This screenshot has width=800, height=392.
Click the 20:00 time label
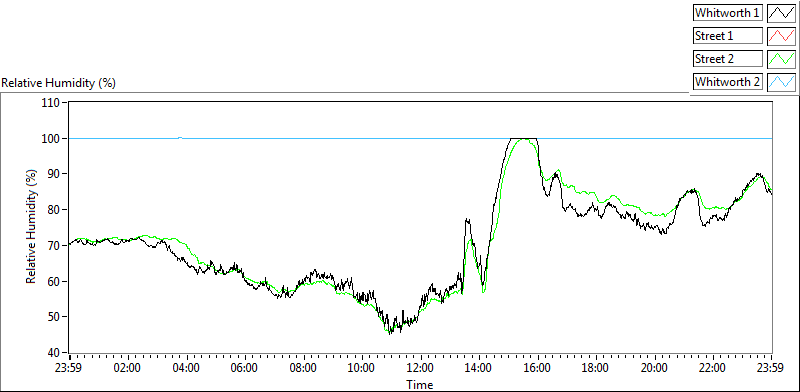coord(655,368)
